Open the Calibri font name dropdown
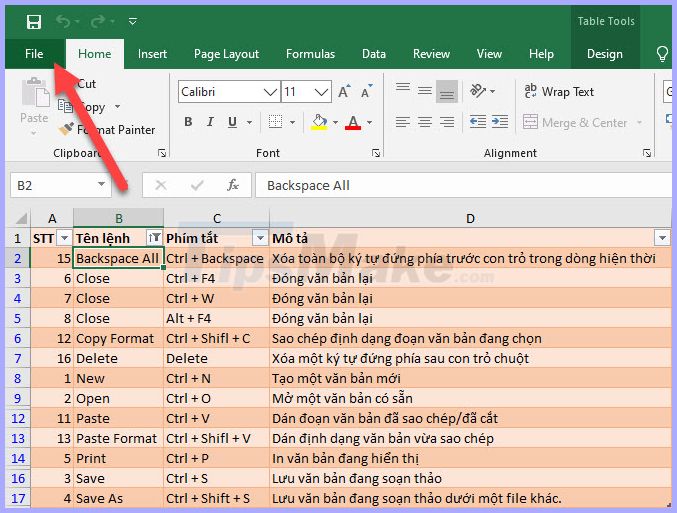This screenshot has width=677, height=513. (270, 92)
